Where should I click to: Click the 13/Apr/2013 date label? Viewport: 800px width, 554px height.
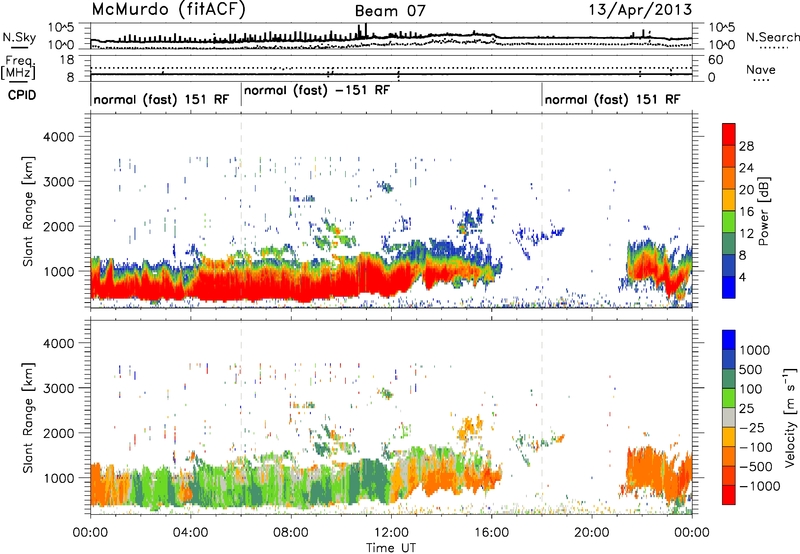641,10
